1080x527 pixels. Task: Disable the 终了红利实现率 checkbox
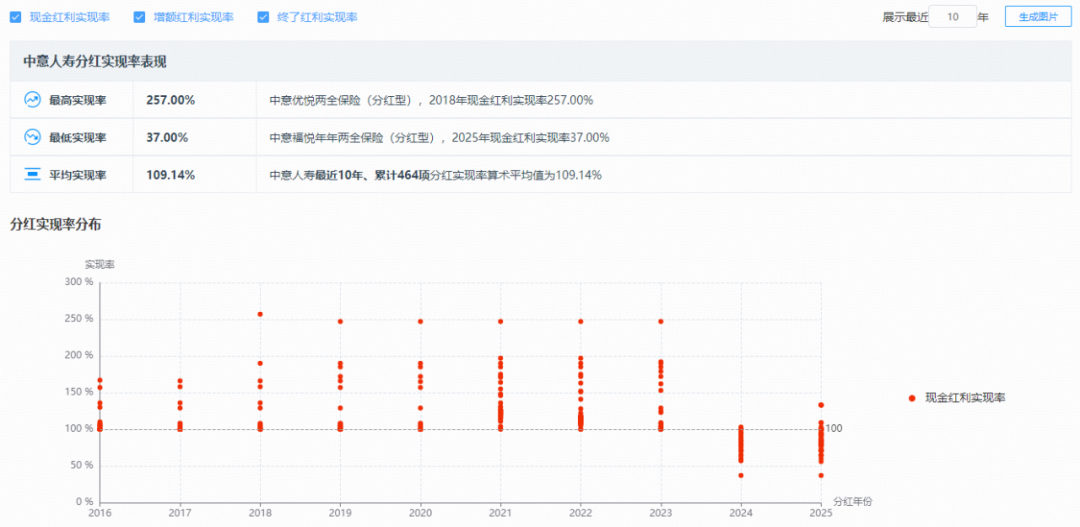pyautogui.click(x=263, y=17)
